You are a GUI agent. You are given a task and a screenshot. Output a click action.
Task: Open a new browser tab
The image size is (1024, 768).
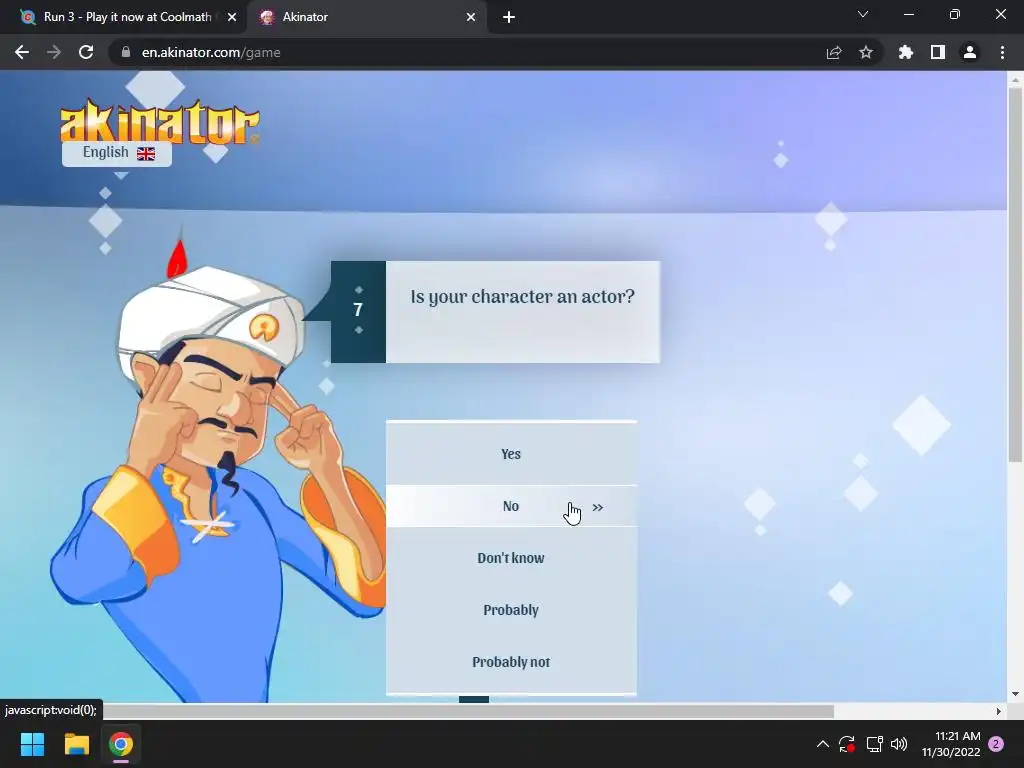tap(509, 17)
